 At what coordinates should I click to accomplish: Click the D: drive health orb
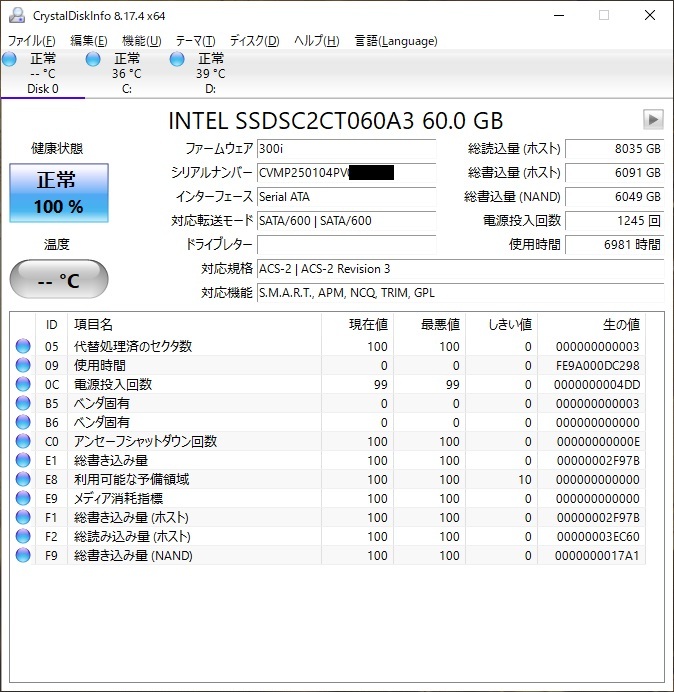(x=177, y=59)
